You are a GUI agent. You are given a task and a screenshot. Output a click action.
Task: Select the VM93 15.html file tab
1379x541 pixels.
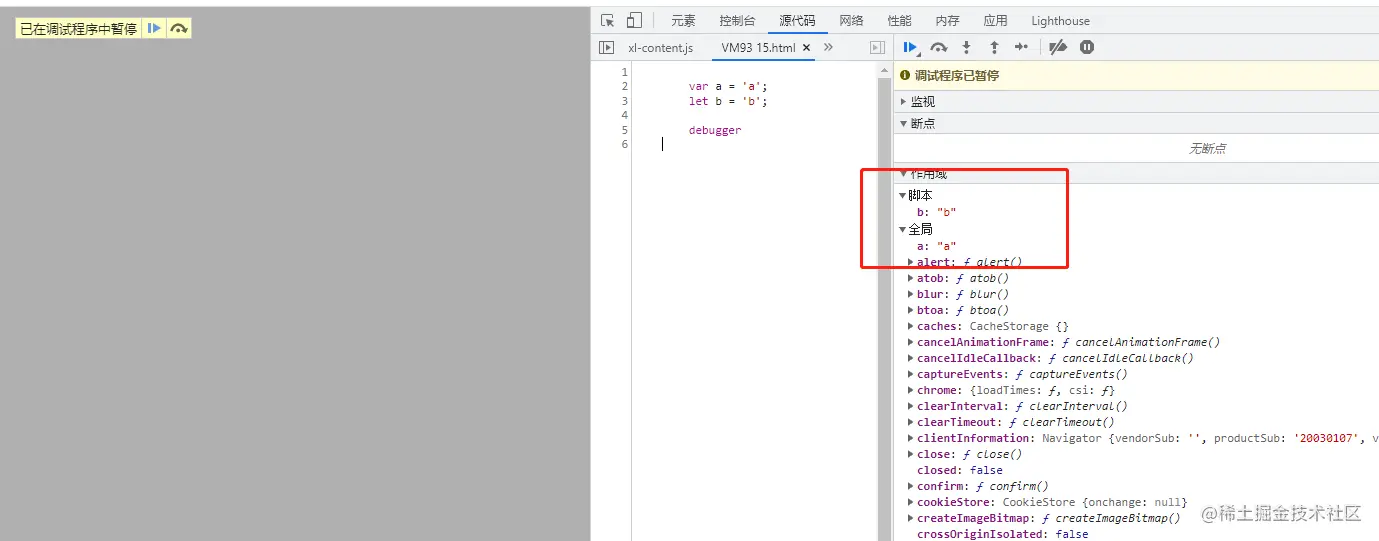(758, 48)
